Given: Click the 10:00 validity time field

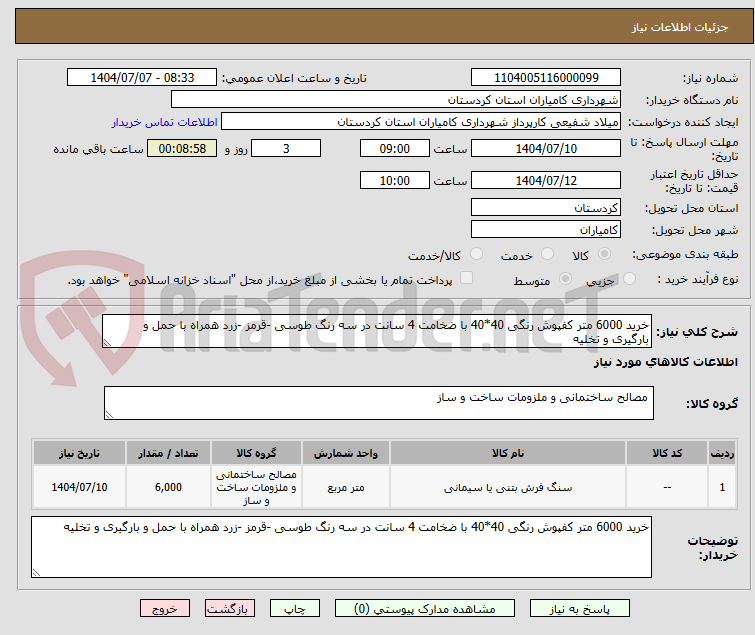Looking at the screenshot, I should coord(395,181).
